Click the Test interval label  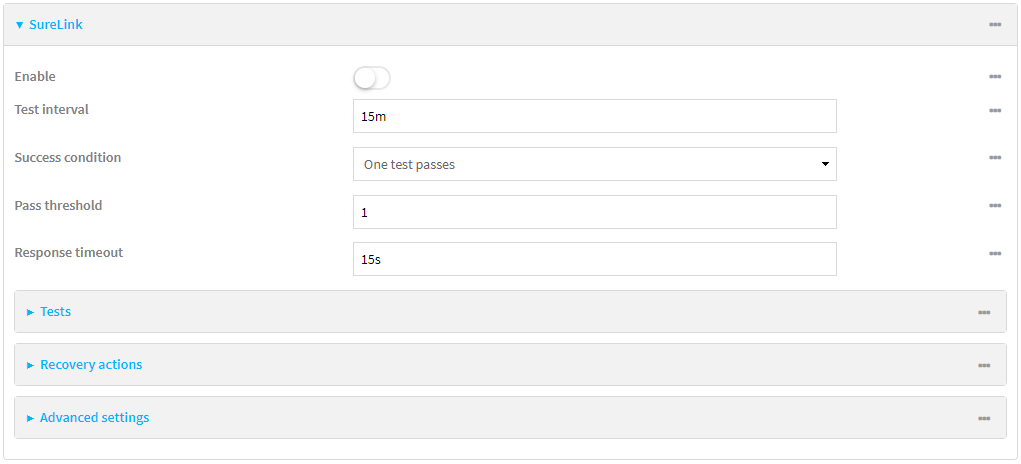click(51, 110)
